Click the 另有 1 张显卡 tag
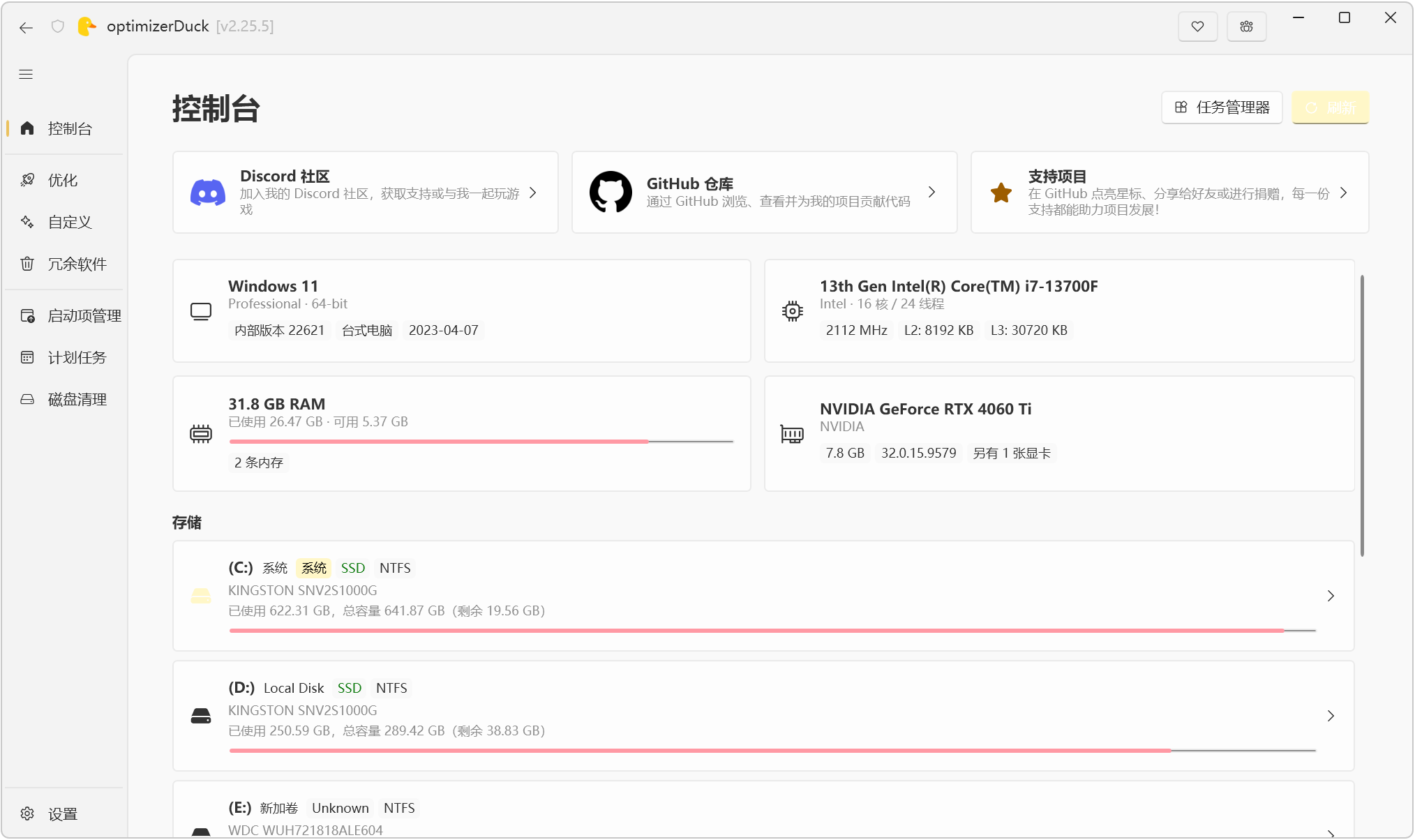 click(1012, 453)
